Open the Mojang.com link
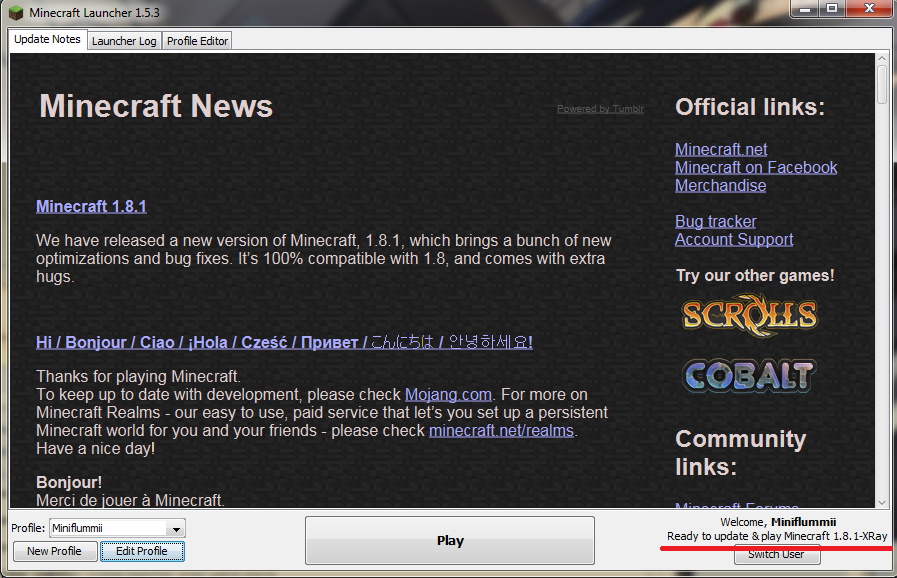Screen dimensions: 897x578 (x=448, y=394)
